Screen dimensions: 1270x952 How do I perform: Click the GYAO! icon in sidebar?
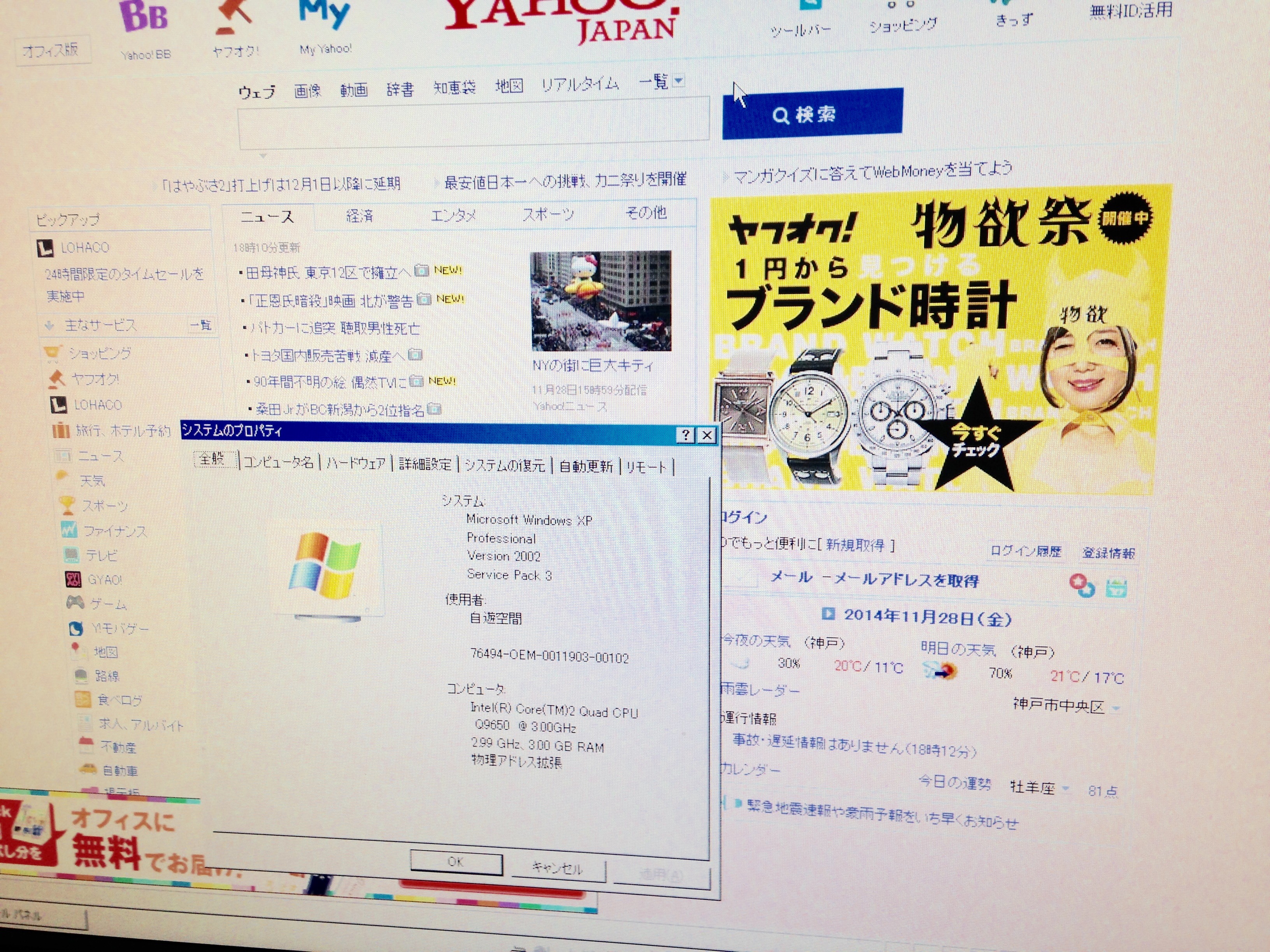[x=73, y=579]
